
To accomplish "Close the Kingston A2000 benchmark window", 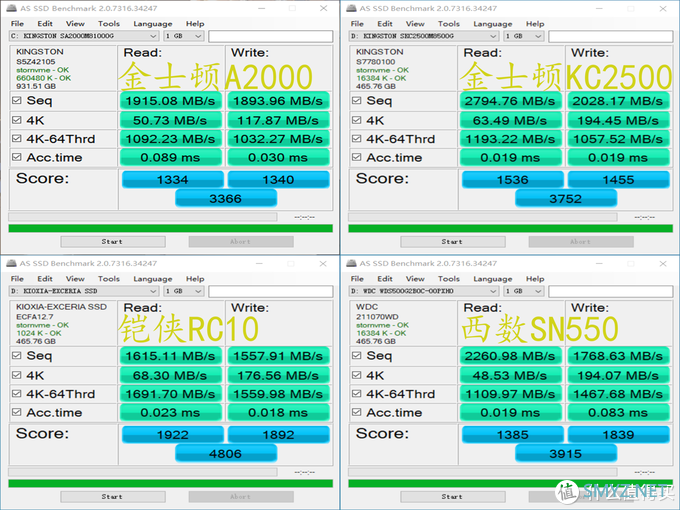I will (x=323, y=8).
